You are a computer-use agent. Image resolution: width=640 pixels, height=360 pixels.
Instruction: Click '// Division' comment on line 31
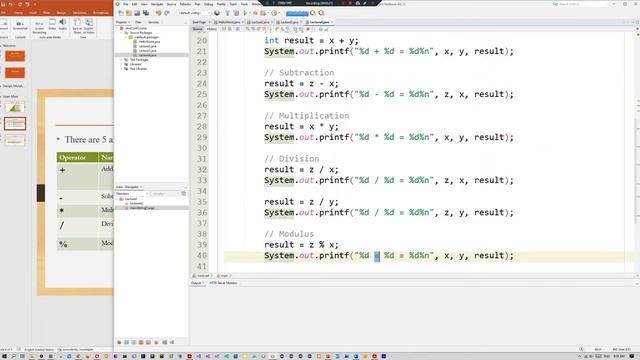[291, 159]
